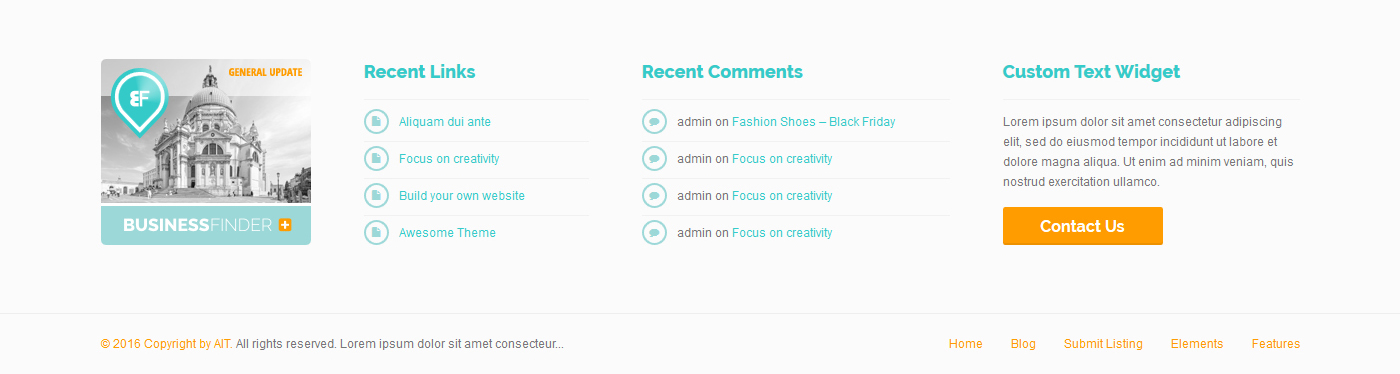Go to Blog in footer menu

click(1023, 344)
